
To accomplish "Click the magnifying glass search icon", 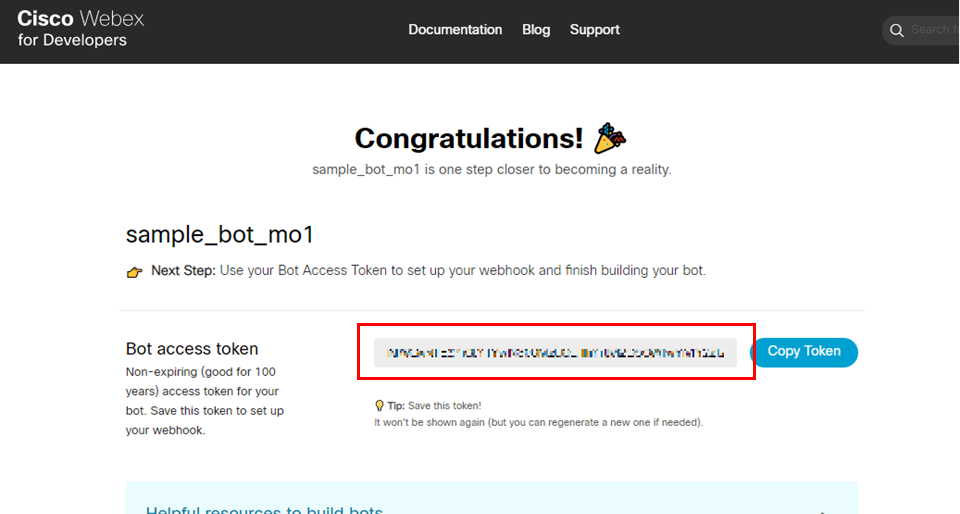I will [896, 30].
